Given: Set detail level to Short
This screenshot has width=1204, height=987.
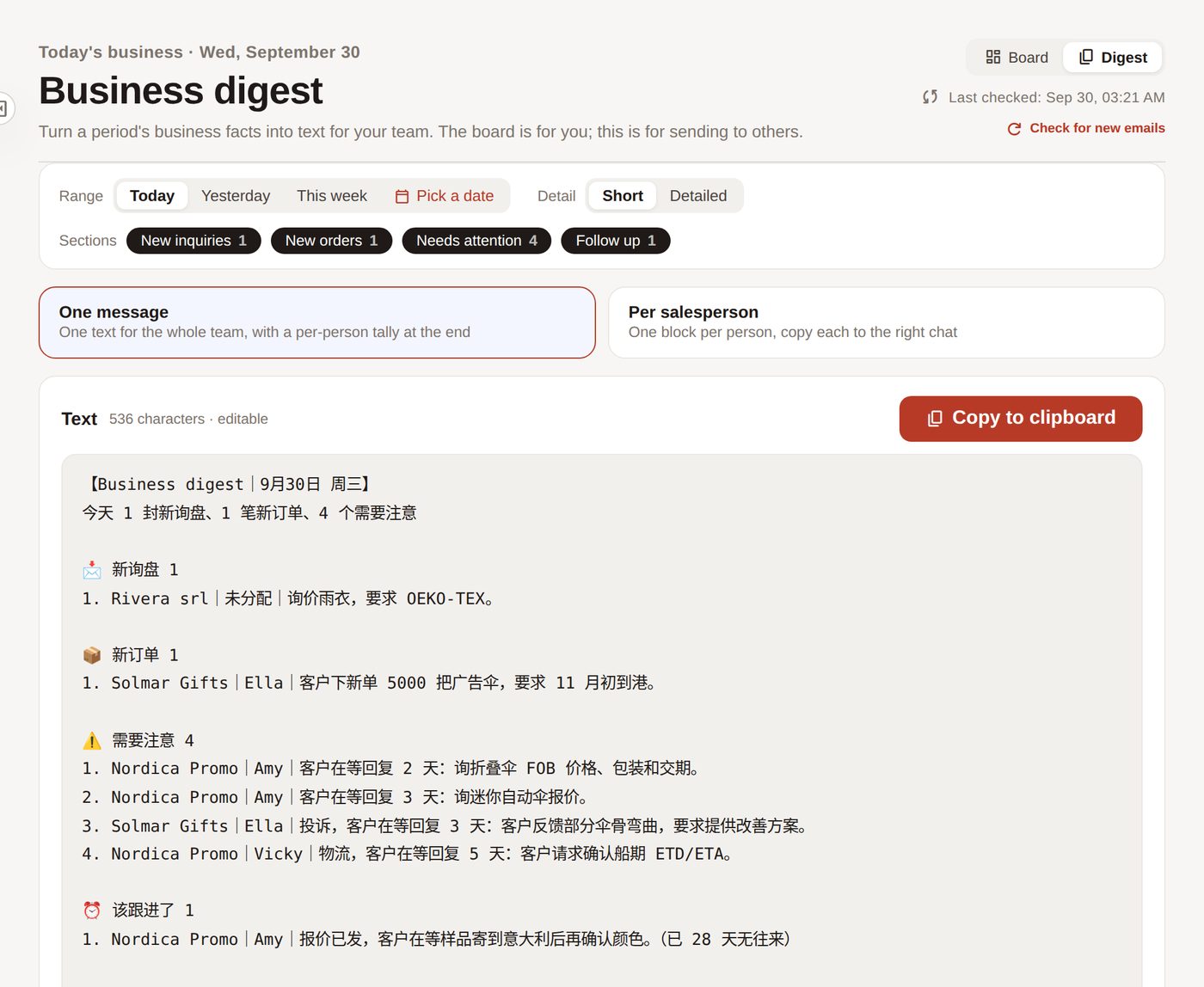Looking at the screenshot, I should (623, 196).
